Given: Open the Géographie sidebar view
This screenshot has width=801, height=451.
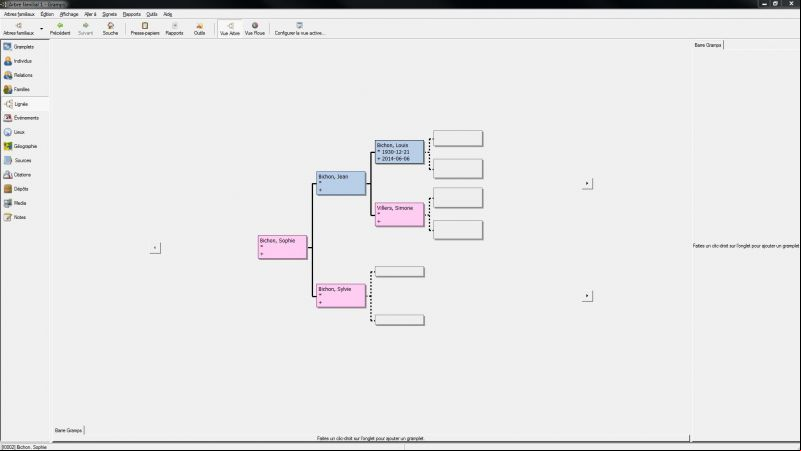Looking at the screenshot, I should click(x=25, y=146).
